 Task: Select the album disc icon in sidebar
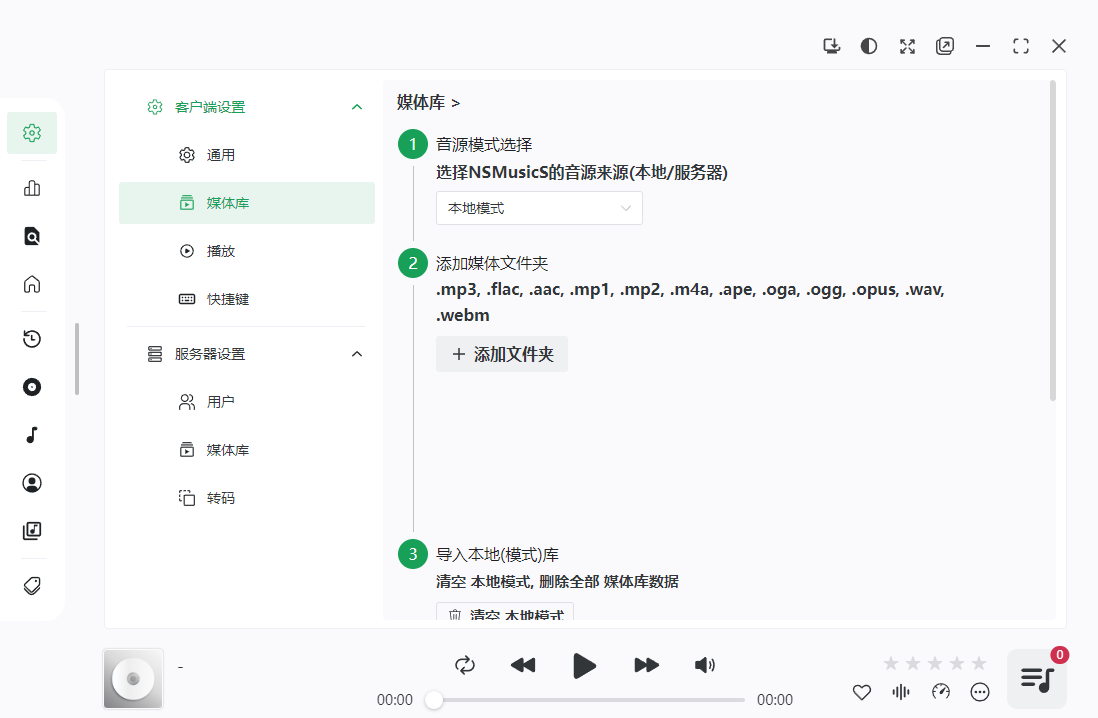click(31, 387)
